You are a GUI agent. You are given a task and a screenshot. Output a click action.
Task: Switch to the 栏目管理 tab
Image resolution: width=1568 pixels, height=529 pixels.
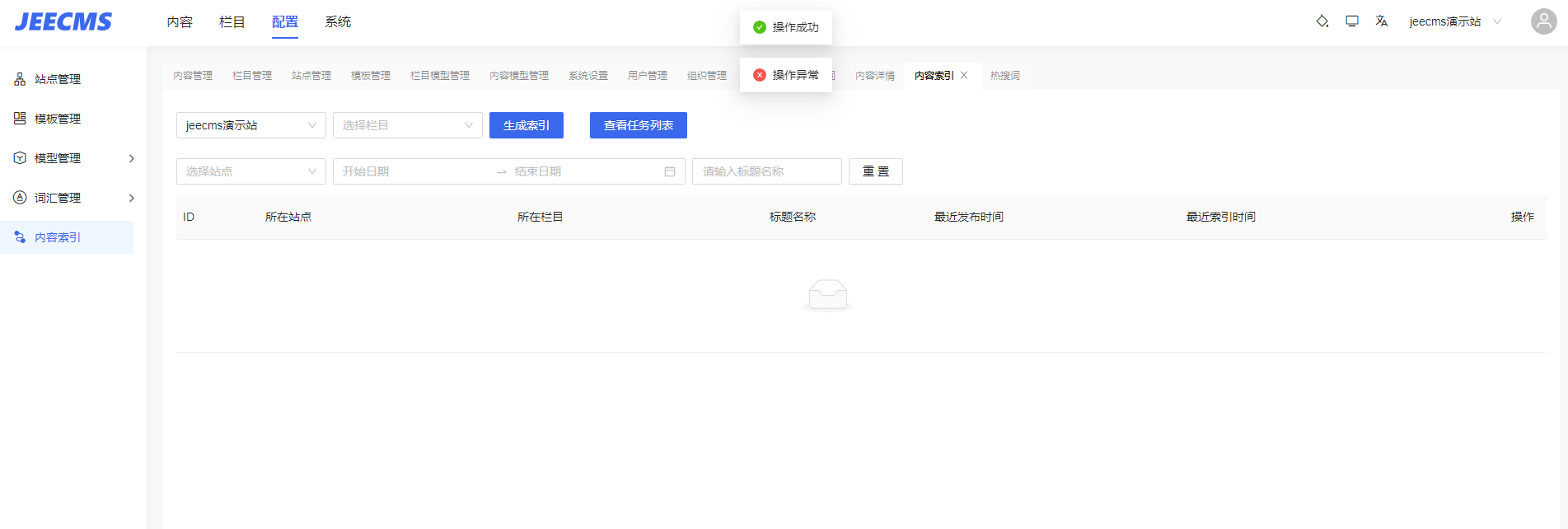tap(252, 76)
